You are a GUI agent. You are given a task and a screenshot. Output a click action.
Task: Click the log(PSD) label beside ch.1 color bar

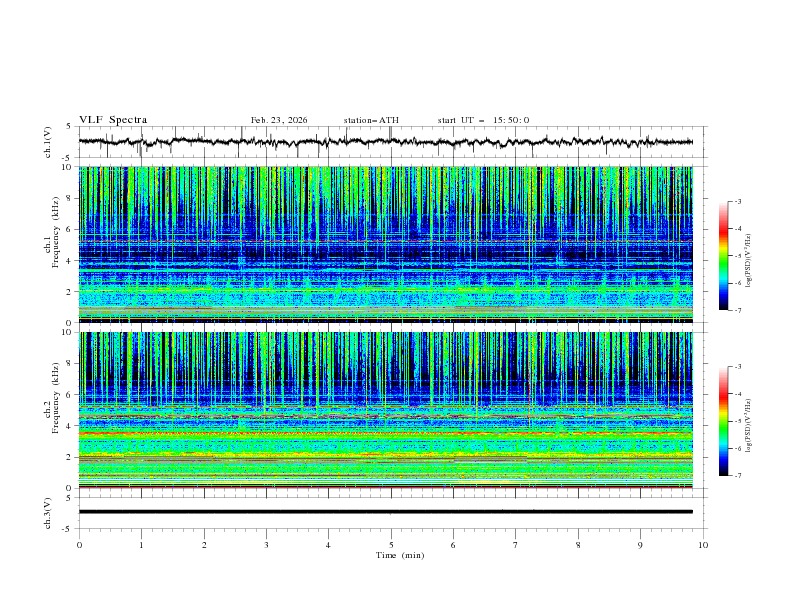[x=748, y=261]
